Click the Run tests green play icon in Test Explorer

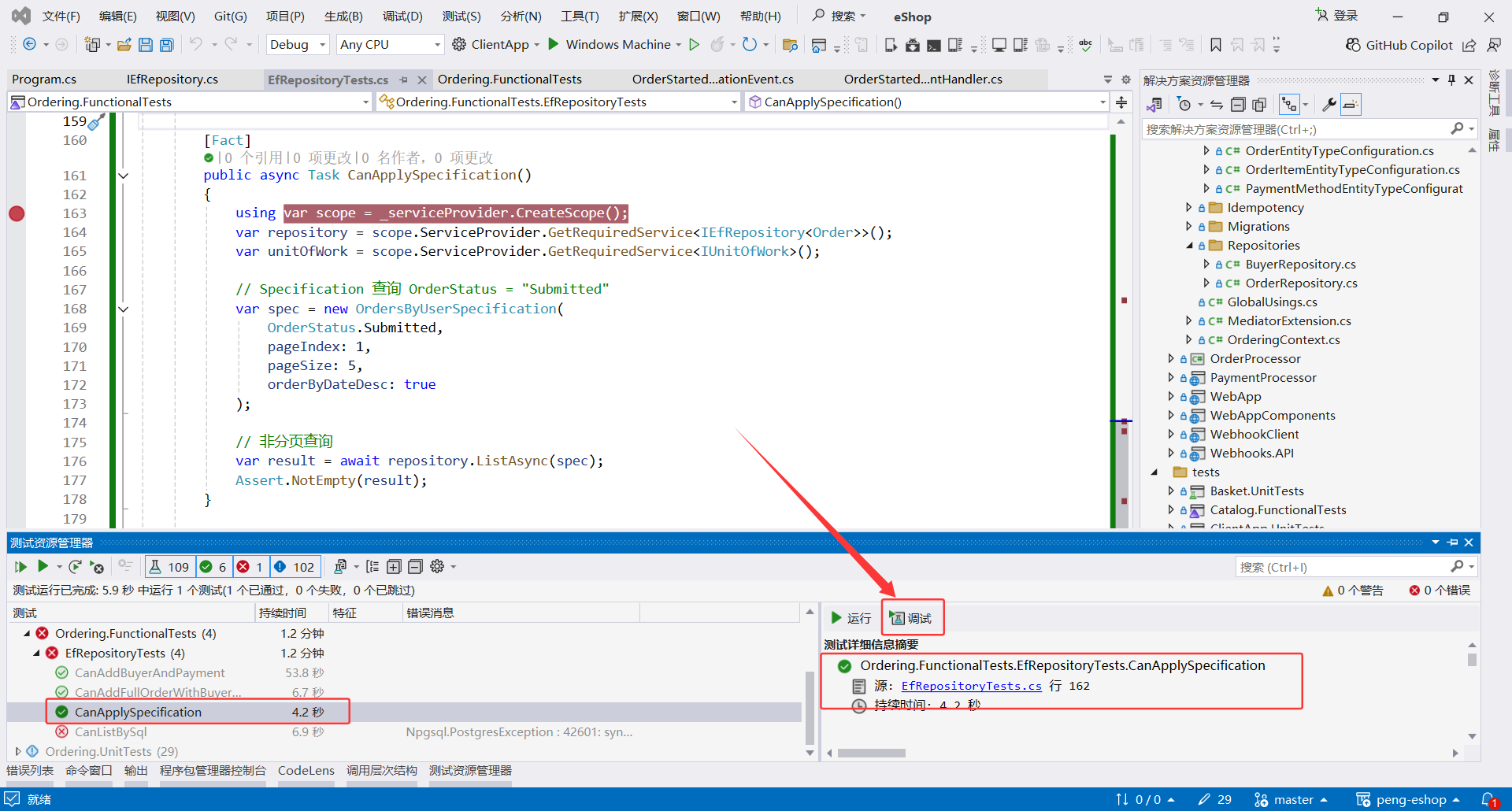tap(43, 566)
